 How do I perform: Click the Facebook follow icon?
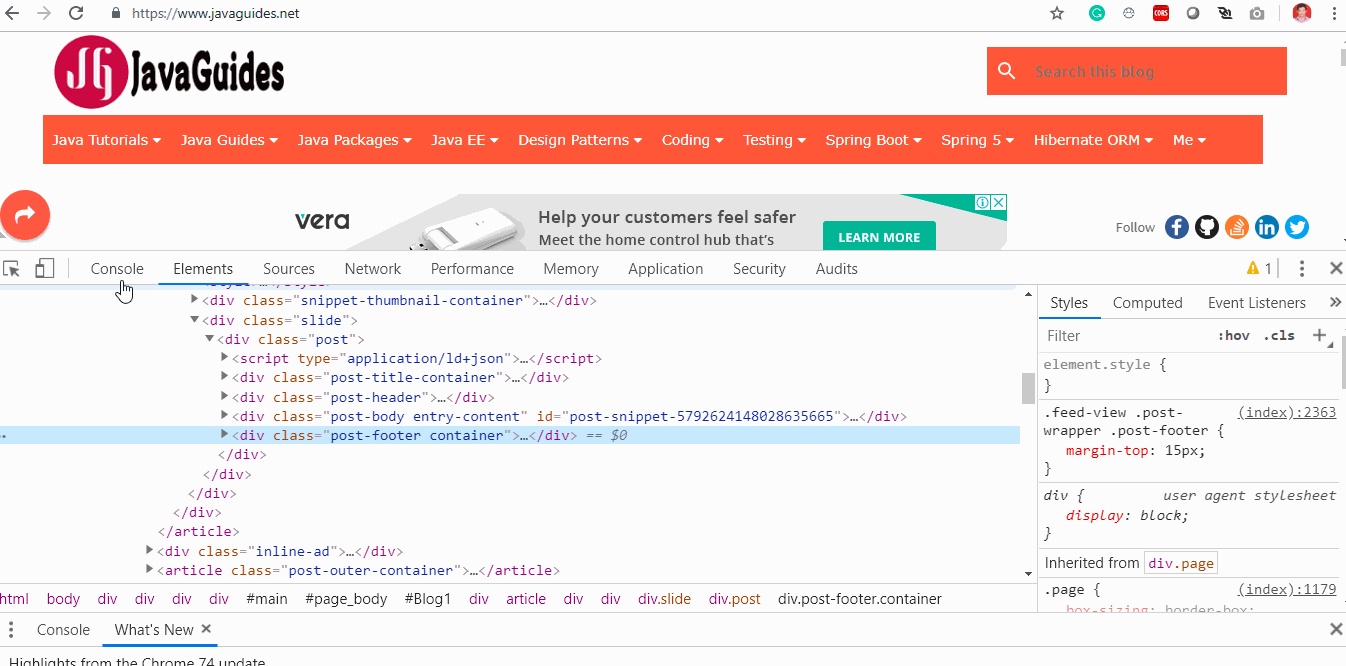[x=1177, y=227]
